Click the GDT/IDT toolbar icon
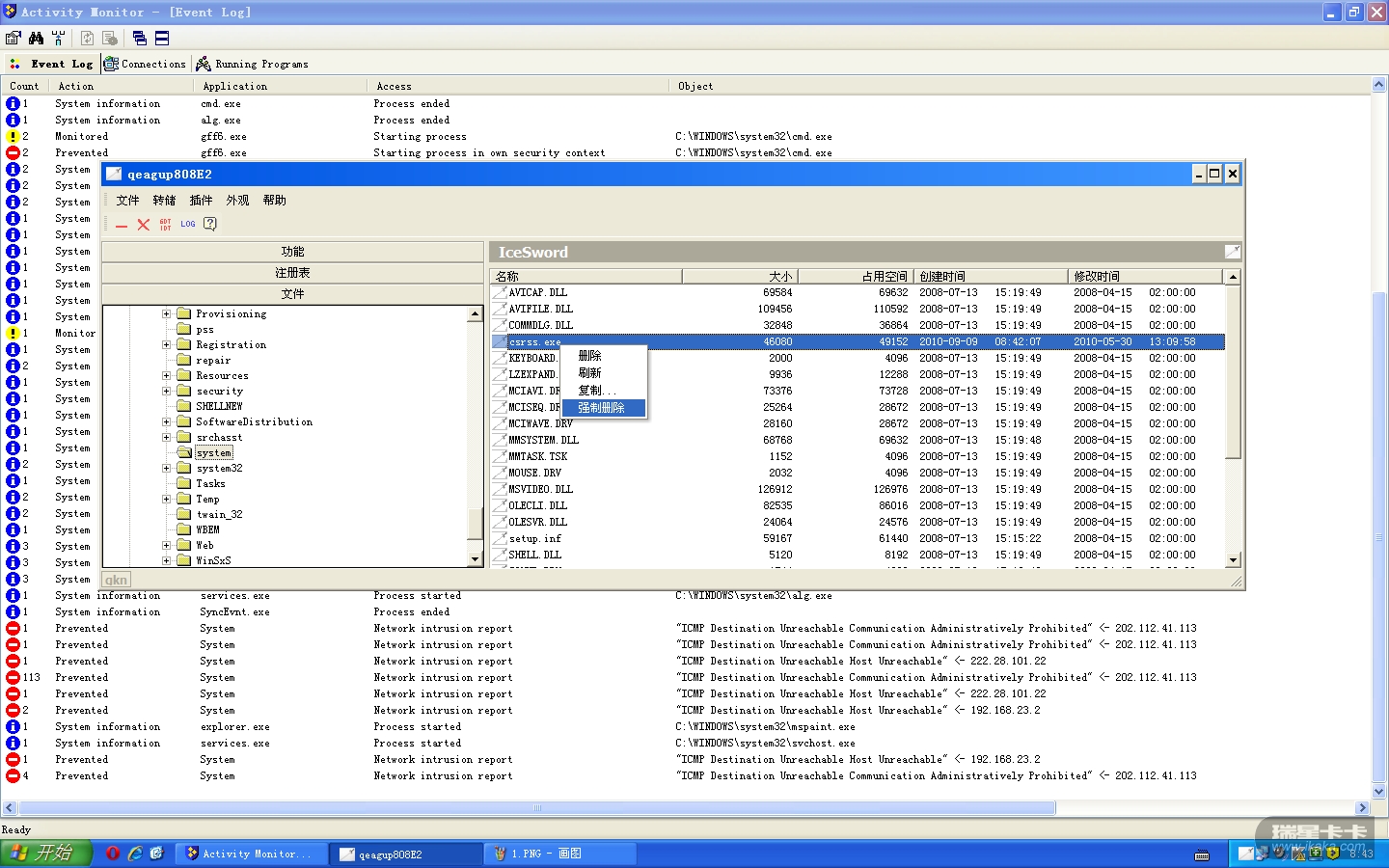The image size is (1389, 868). tap(165, 225)
